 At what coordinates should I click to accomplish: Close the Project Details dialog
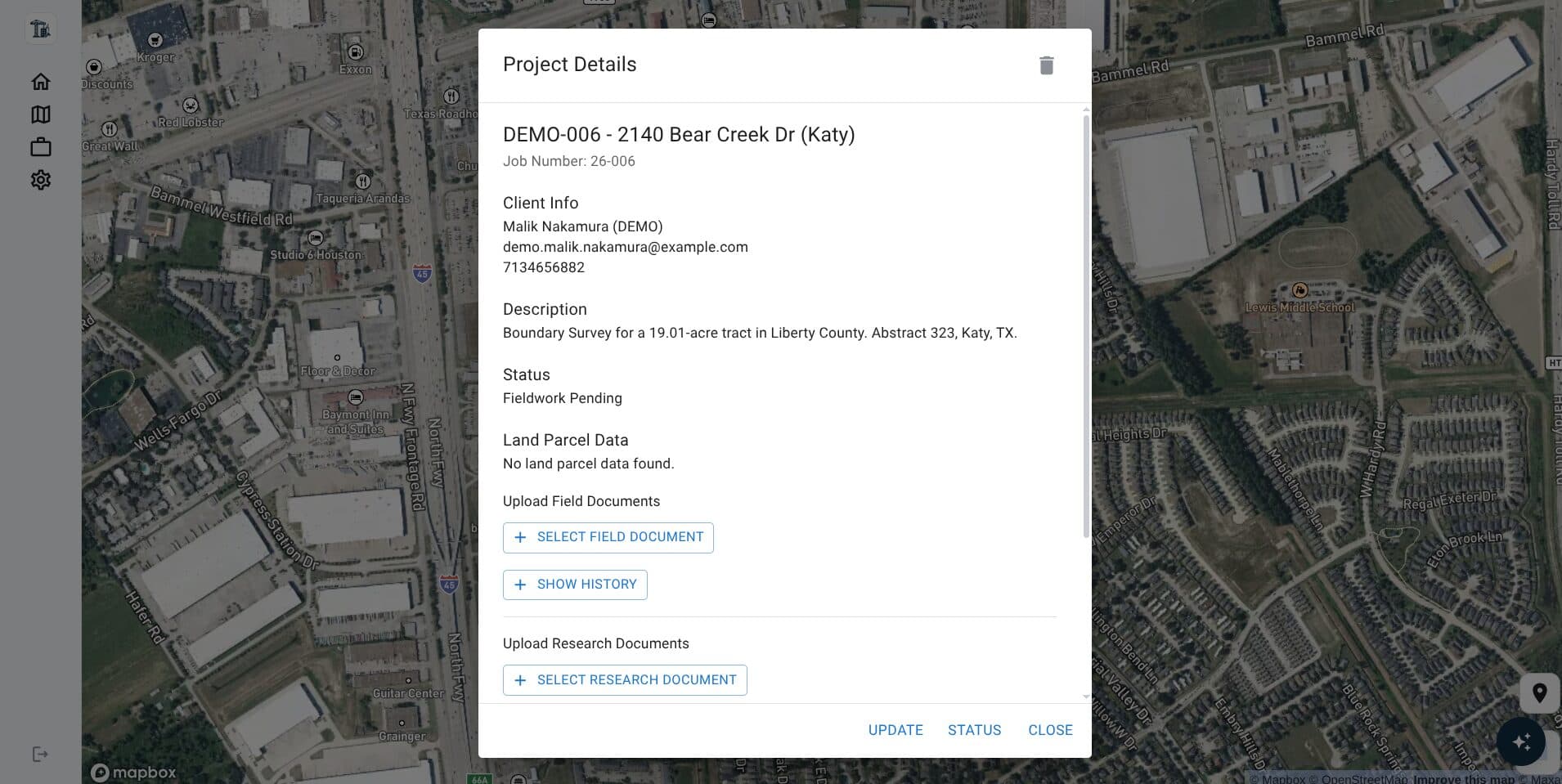coord(1050,730)
